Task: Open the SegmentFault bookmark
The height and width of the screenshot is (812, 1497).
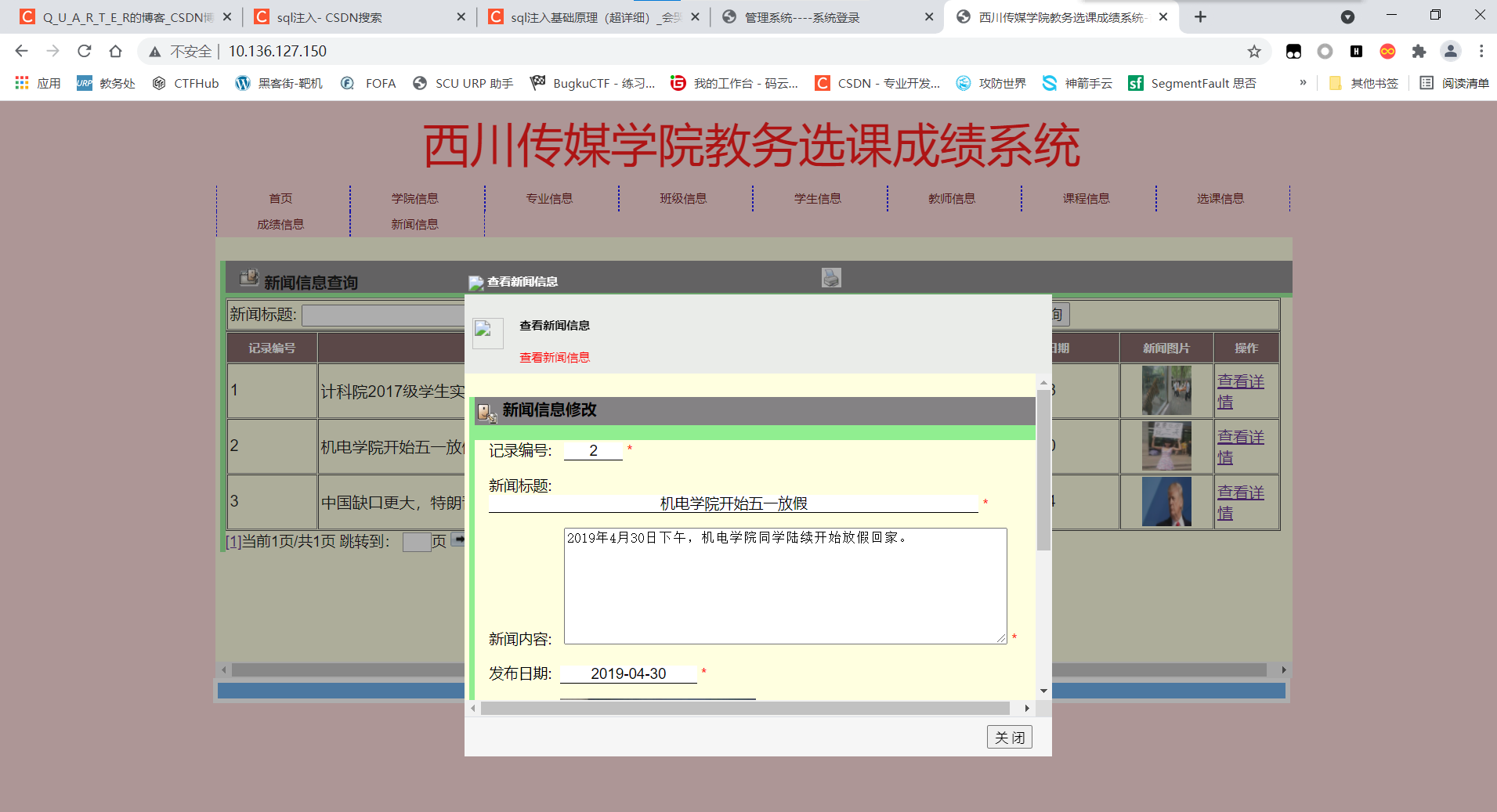Action: (x=1192, y=83)
